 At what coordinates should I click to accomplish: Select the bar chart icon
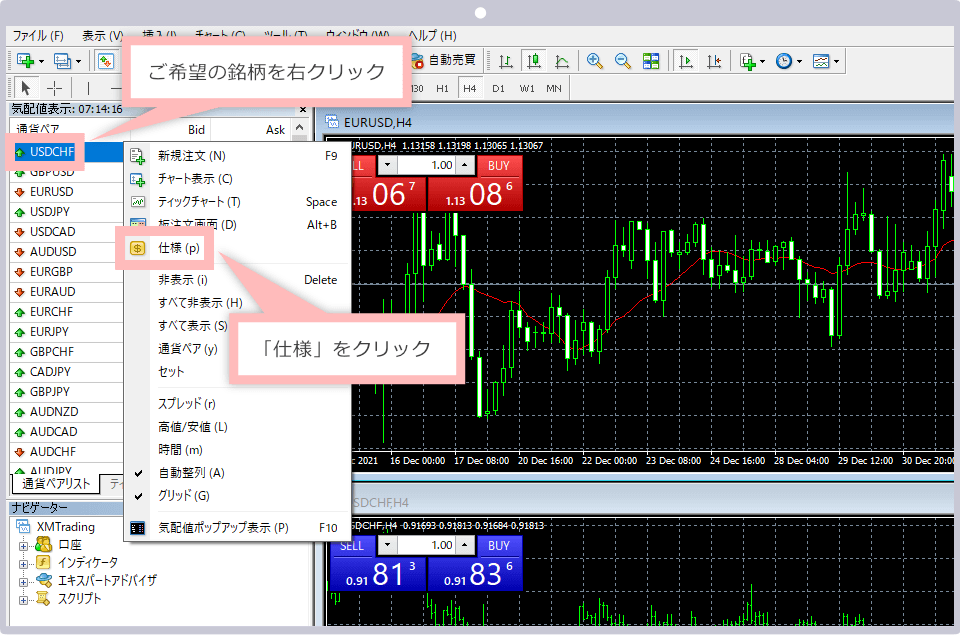tap(506, 61)
